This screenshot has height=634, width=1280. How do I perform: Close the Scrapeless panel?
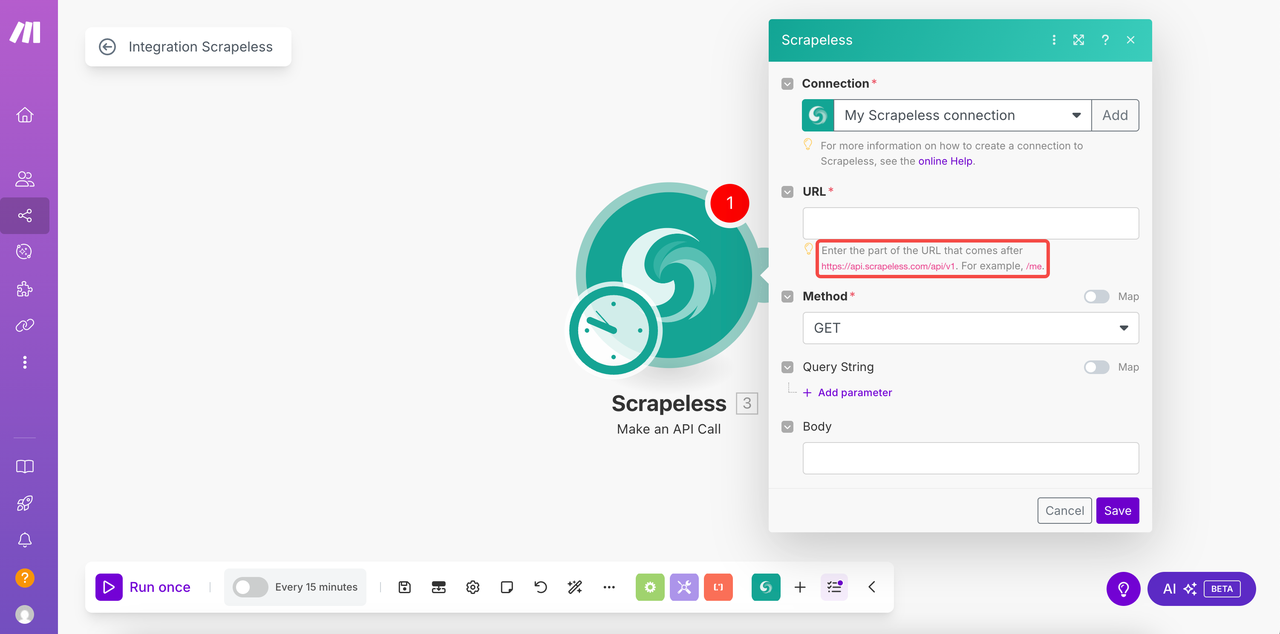point(1130,40)
